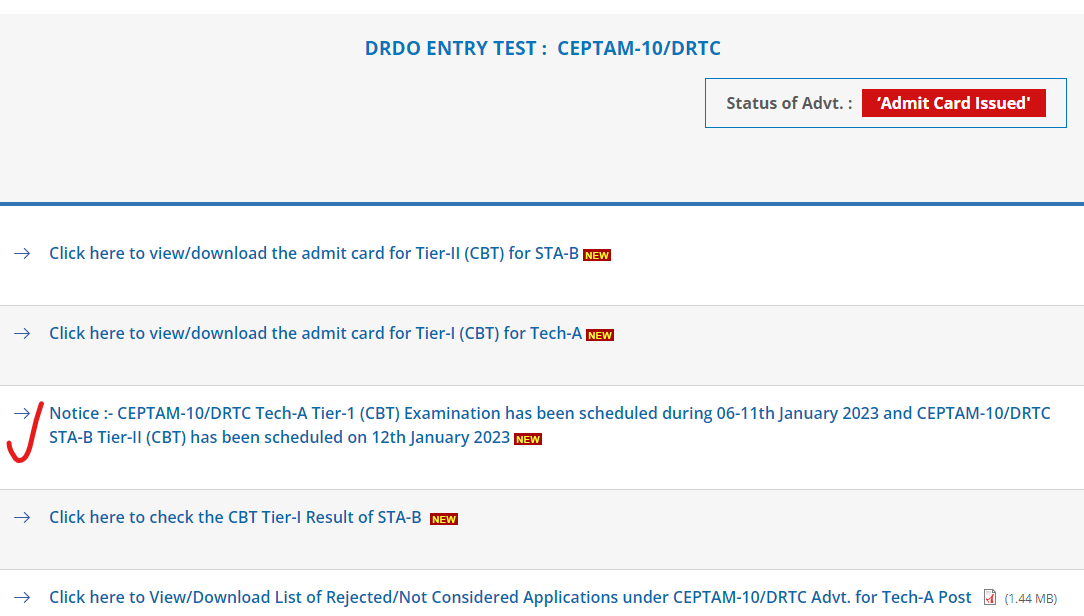Click the 'Status of Advt.' label
1084x616 pixels.
coord(789,104)
